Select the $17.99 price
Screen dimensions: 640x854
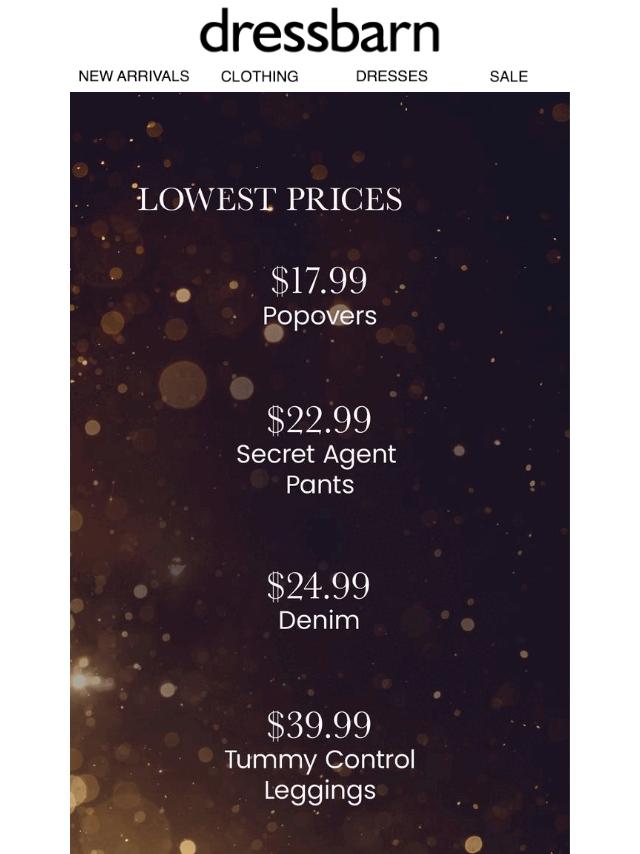point(319,280)
